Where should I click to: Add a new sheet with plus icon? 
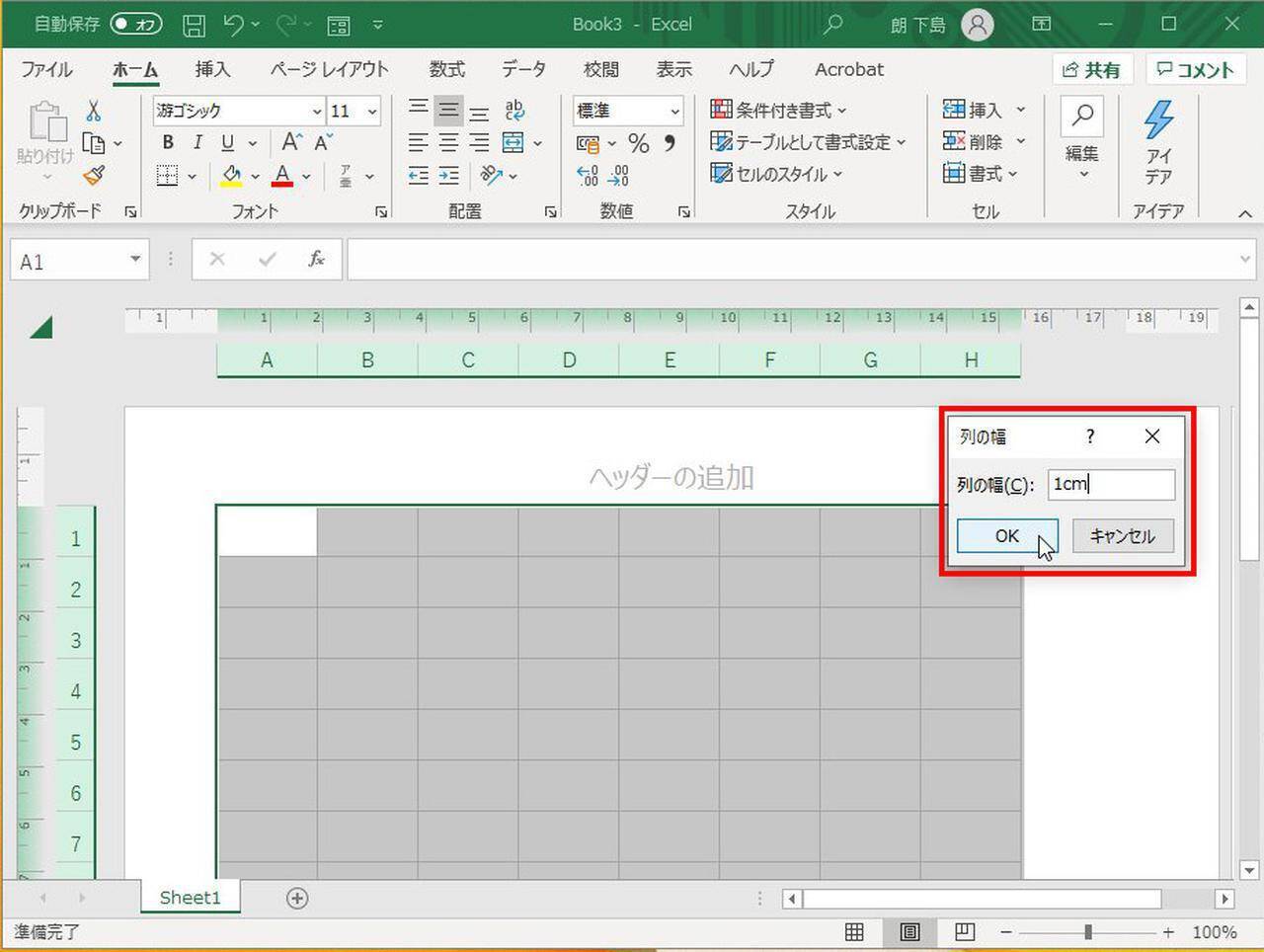tap(297, 898)
